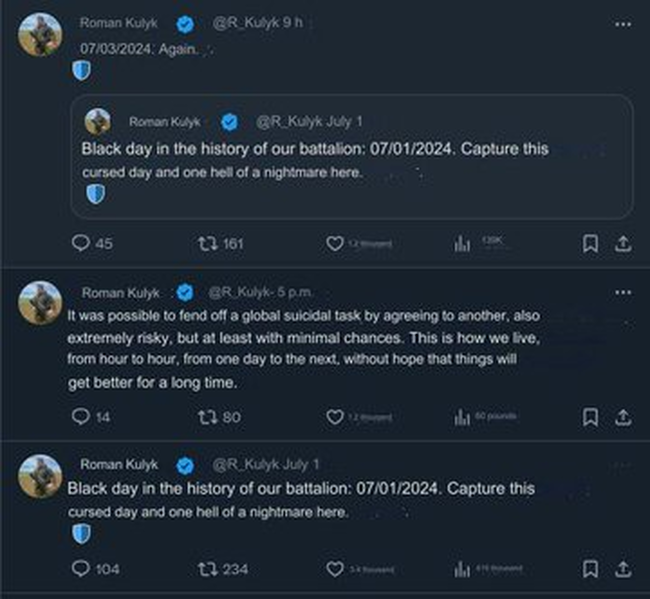The width and height of the screenshot is (650, 599).
Task: Open the quoted July 1 tweet card
Action: click(352, 157)
